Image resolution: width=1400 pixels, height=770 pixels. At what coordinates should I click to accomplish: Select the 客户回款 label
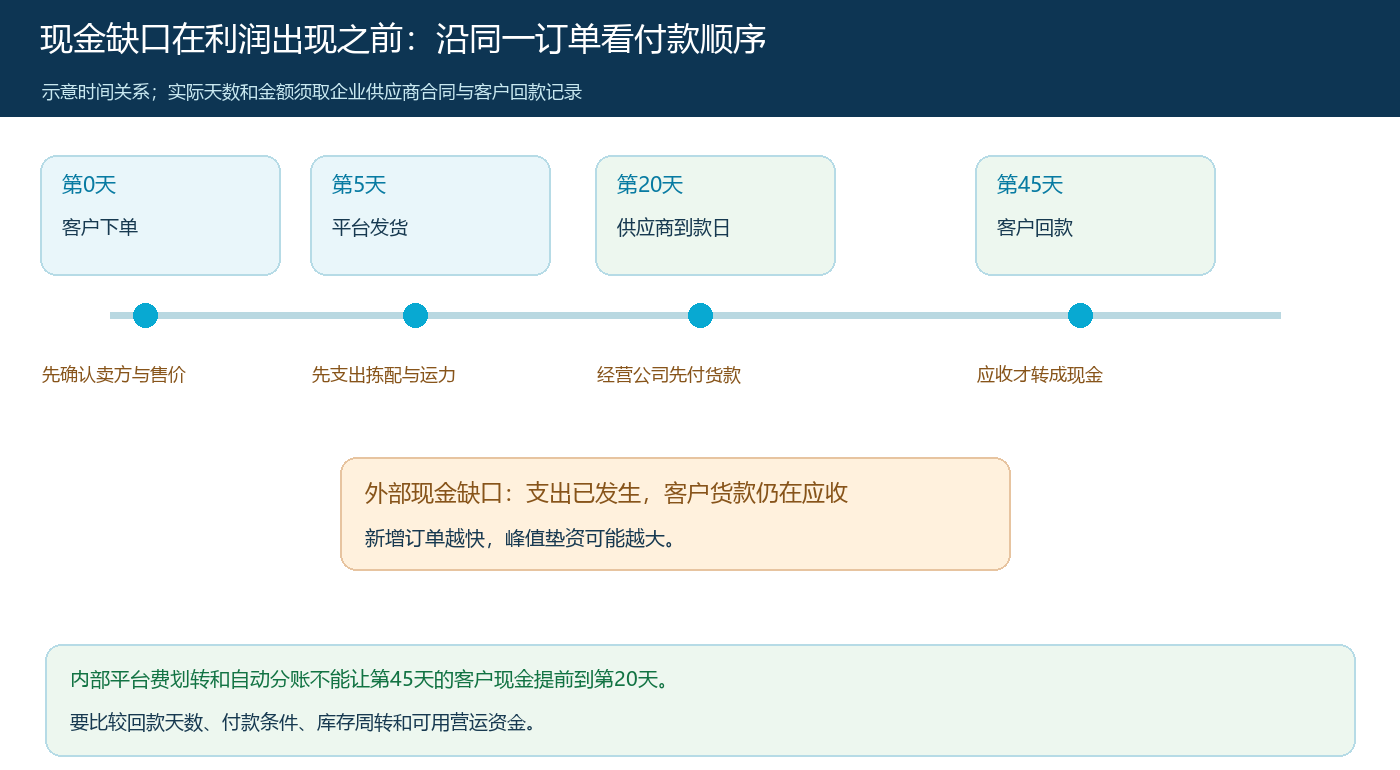[x=1035, y=228]
